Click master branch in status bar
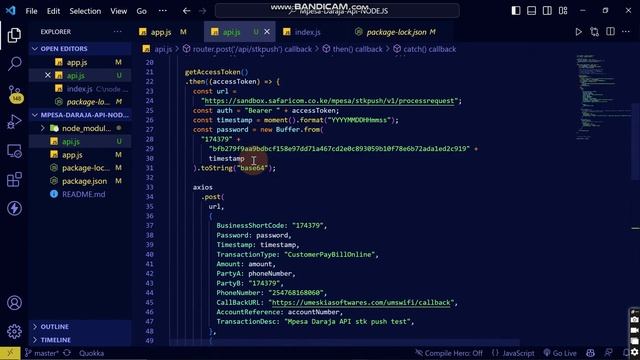Image resolution: width=640 pixels, height=360 pixels. tap(42, 353)
